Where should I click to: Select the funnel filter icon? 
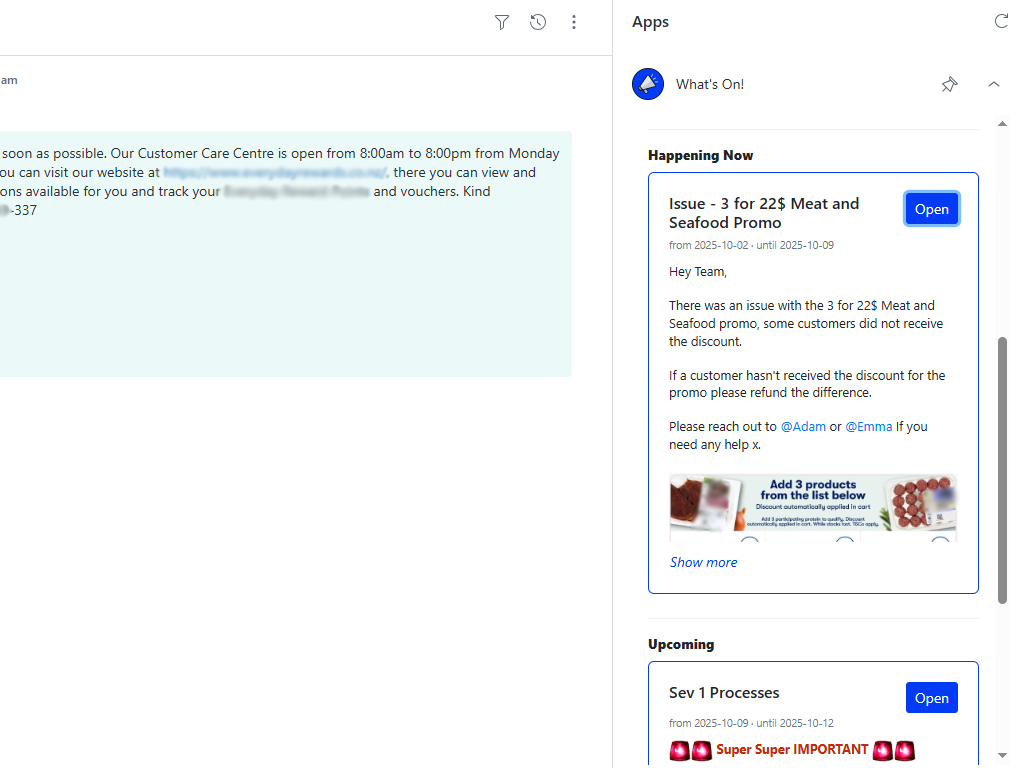[x=502, y=22]
